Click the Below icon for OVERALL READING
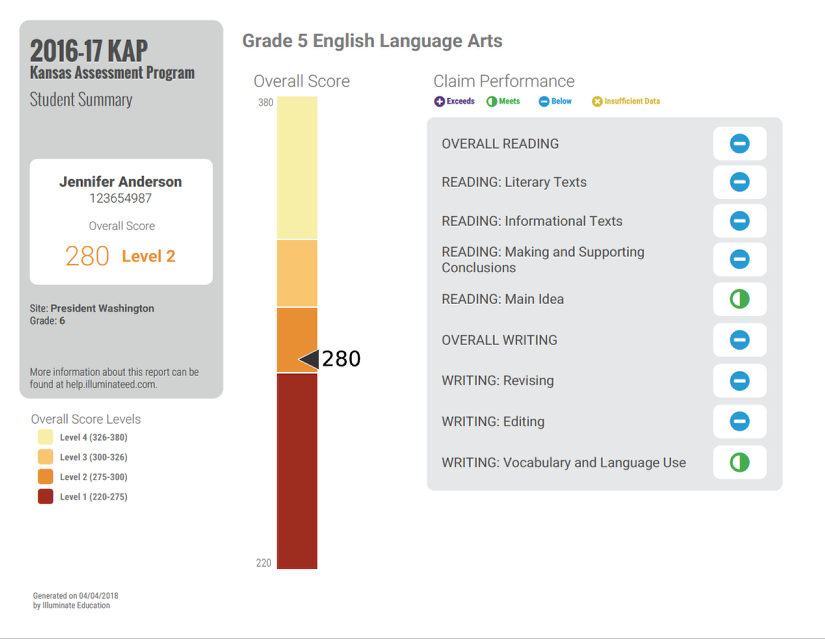Viewport: 825px width, 639px height. (x=739, y=143)
